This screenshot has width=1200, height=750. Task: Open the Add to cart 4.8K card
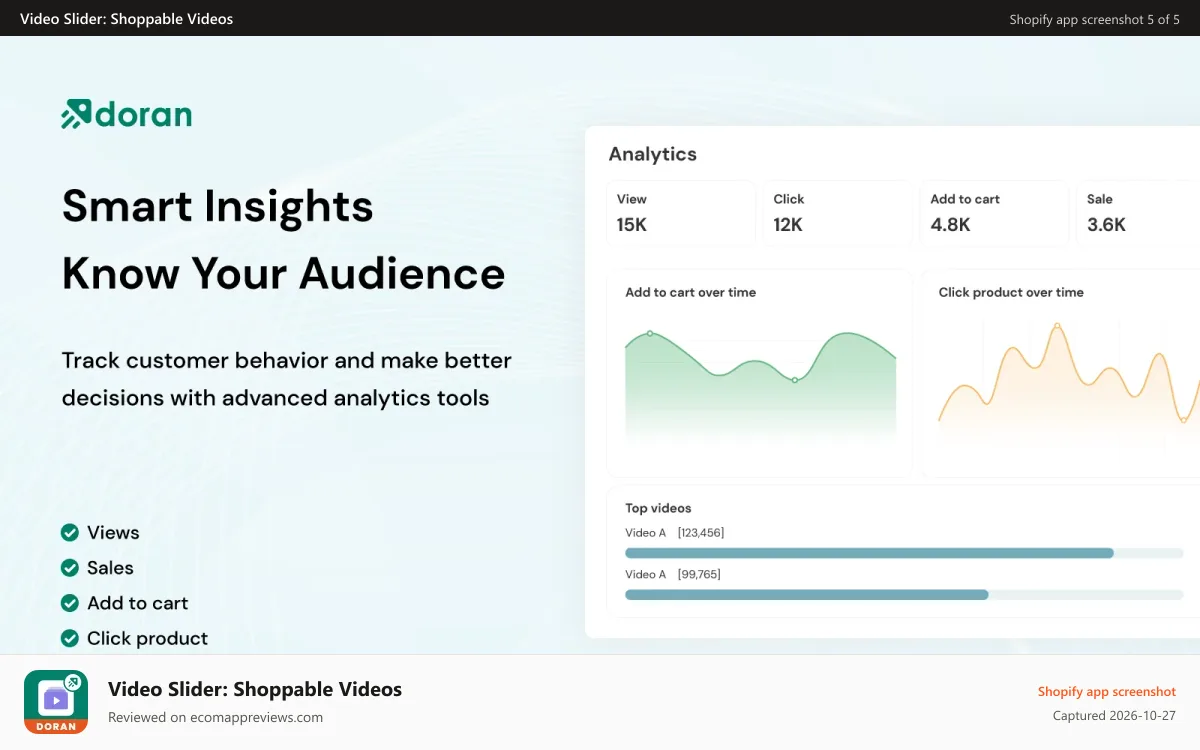[995, 213]
